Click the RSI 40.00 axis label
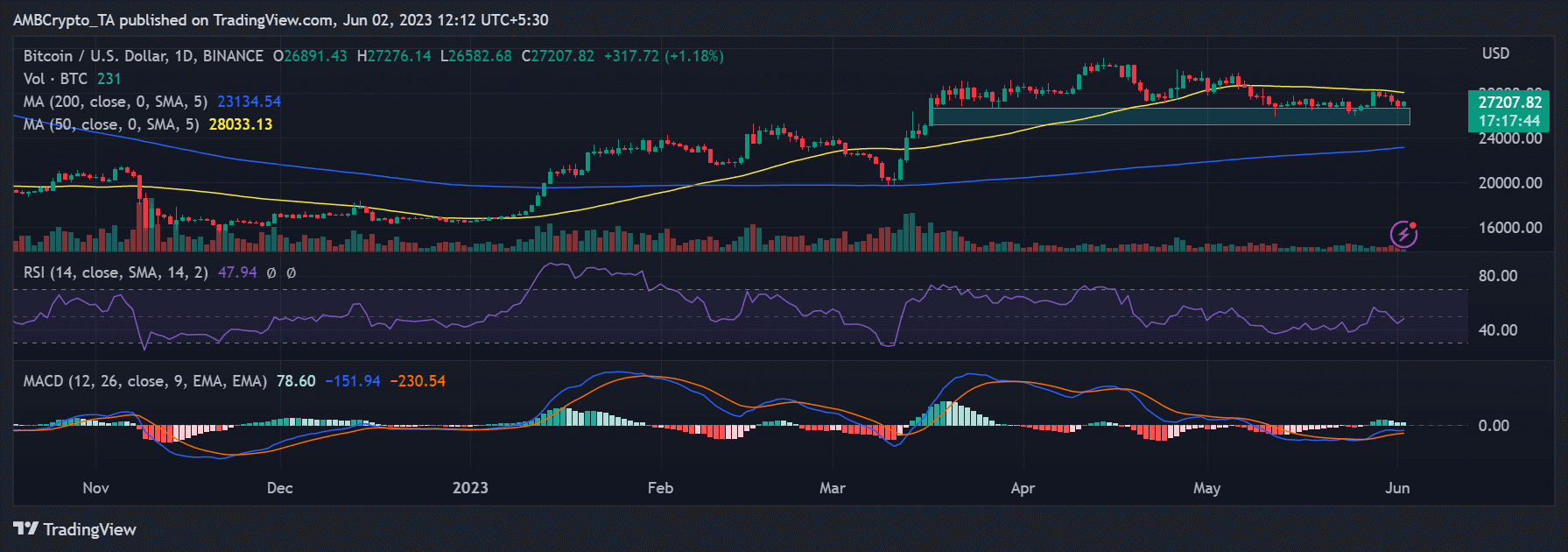Image resolution: width=1568 pixels, height=552 pixels. pos(1498,330)
